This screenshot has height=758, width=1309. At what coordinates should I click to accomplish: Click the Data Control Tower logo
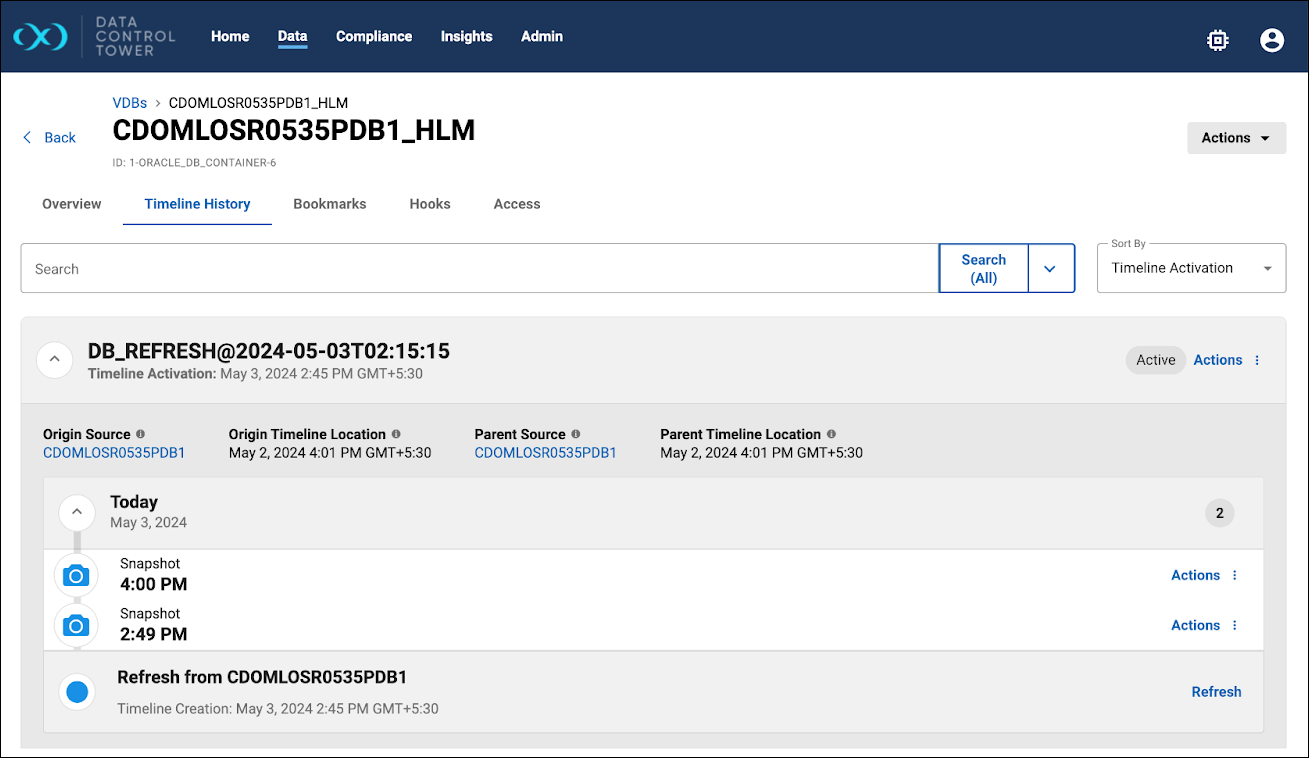pyautogui.click(x=40, y=37)
